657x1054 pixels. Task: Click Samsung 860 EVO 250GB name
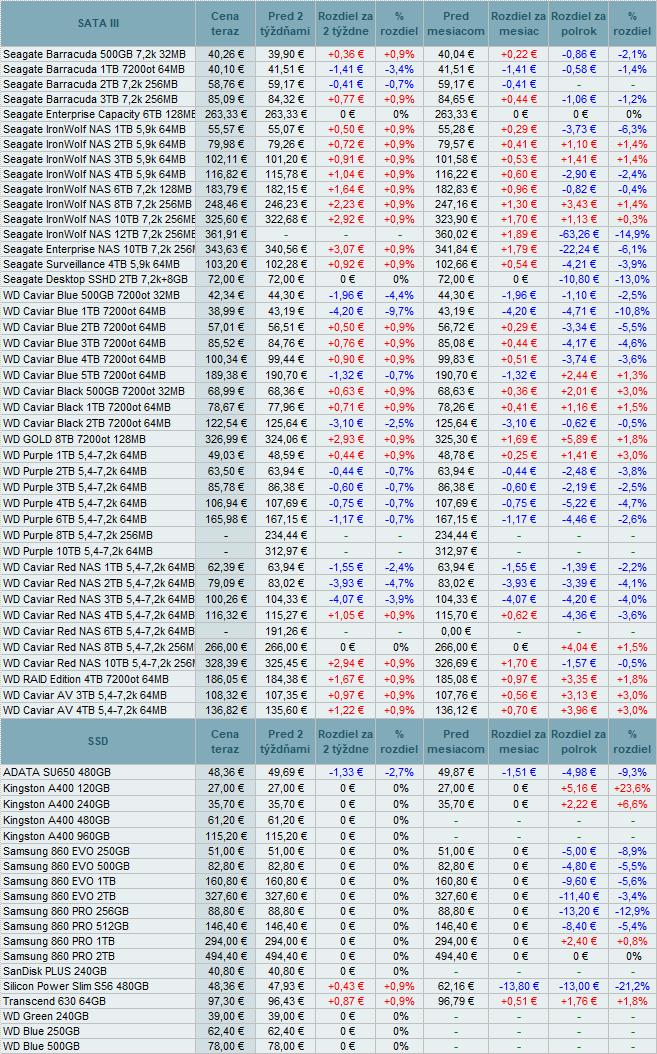tap(66, 851)
